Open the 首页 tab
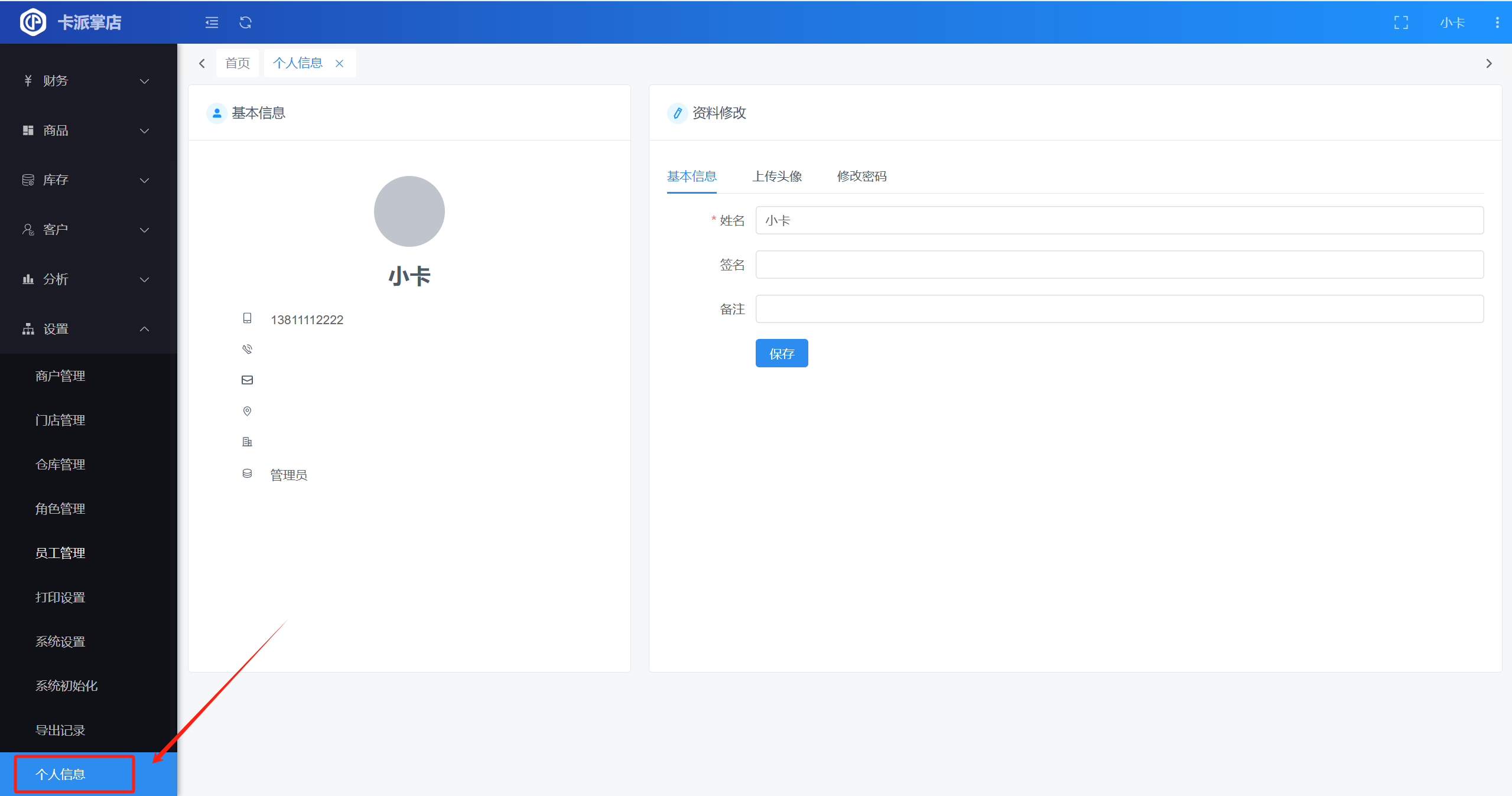Image resolution: width=1512 pixels, height=796 pixels. [x=238, y=63]
